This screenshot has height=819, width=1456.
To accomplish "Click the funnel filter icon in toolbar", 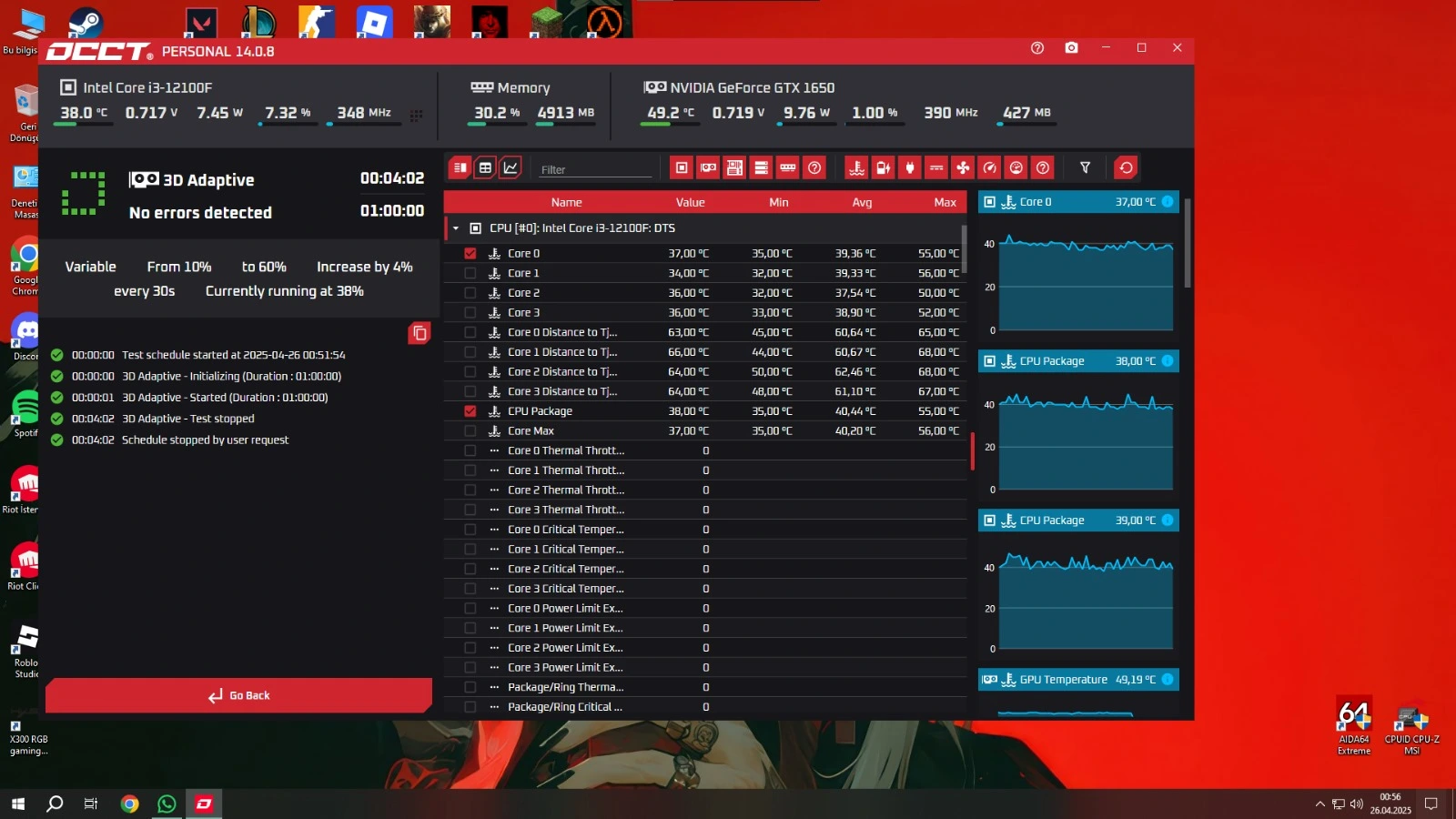I will tap(1085, 167).
